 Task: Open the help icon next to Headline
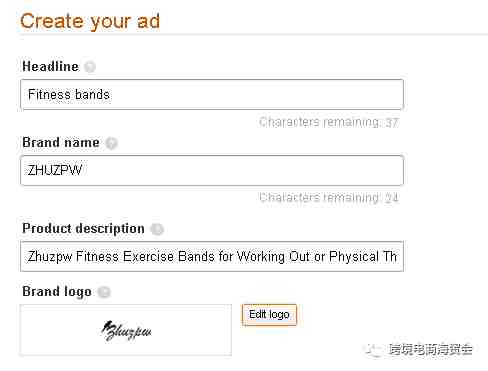click(90, 67)
